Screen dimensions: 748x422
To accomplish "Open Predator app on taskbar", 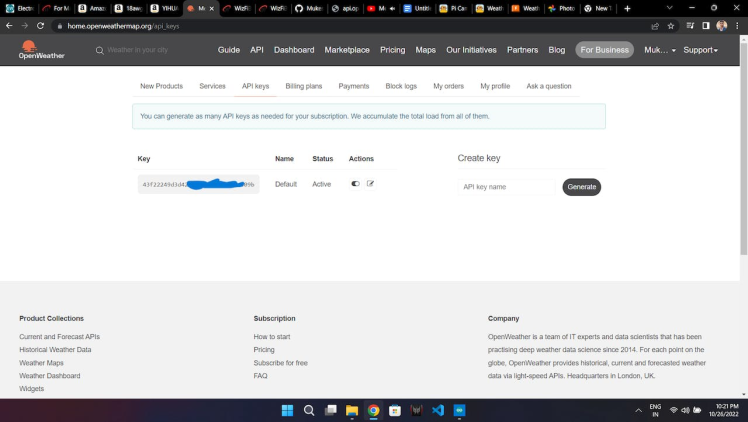I will click(x=416, y=410).
